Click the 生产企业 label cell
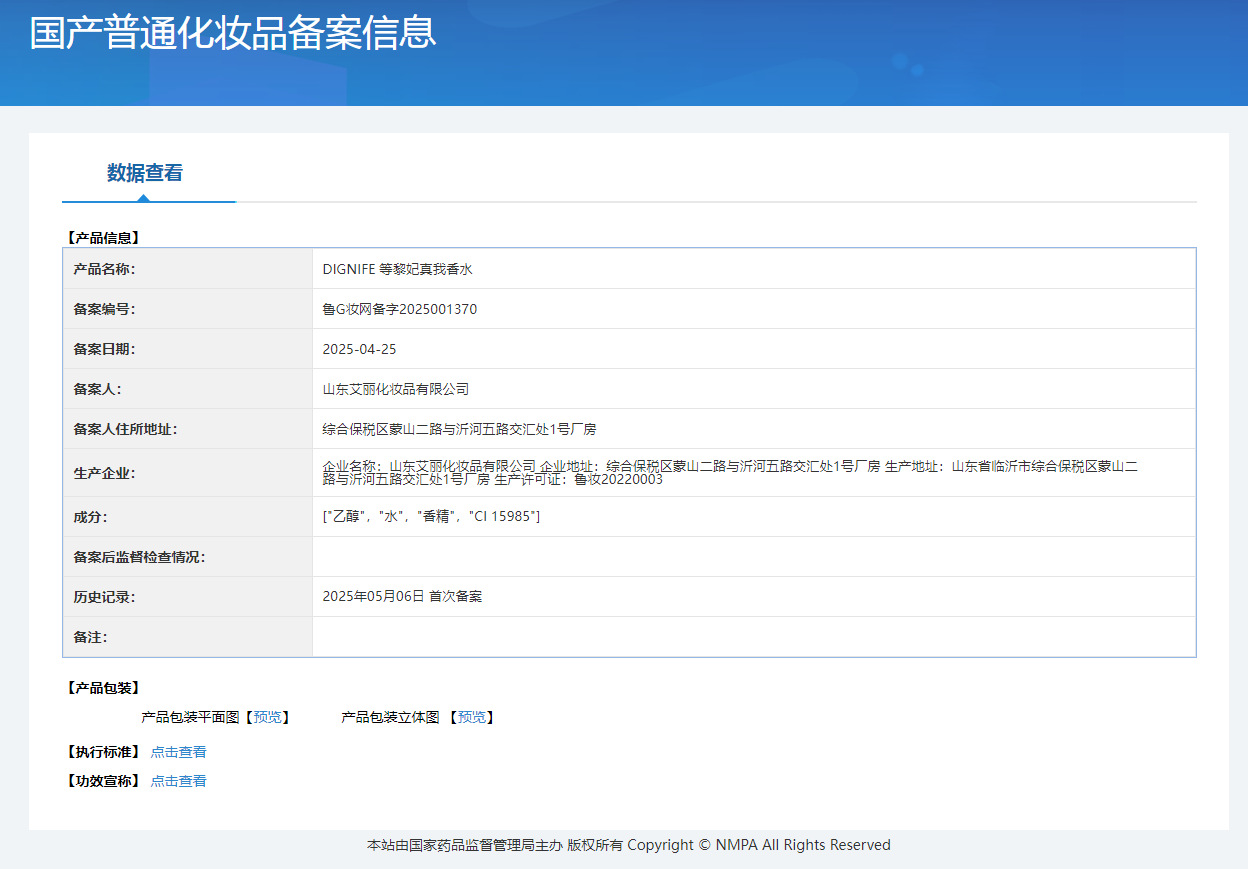Image resolution: width=1248 pixels, height=869 pixels. [188, 473]
